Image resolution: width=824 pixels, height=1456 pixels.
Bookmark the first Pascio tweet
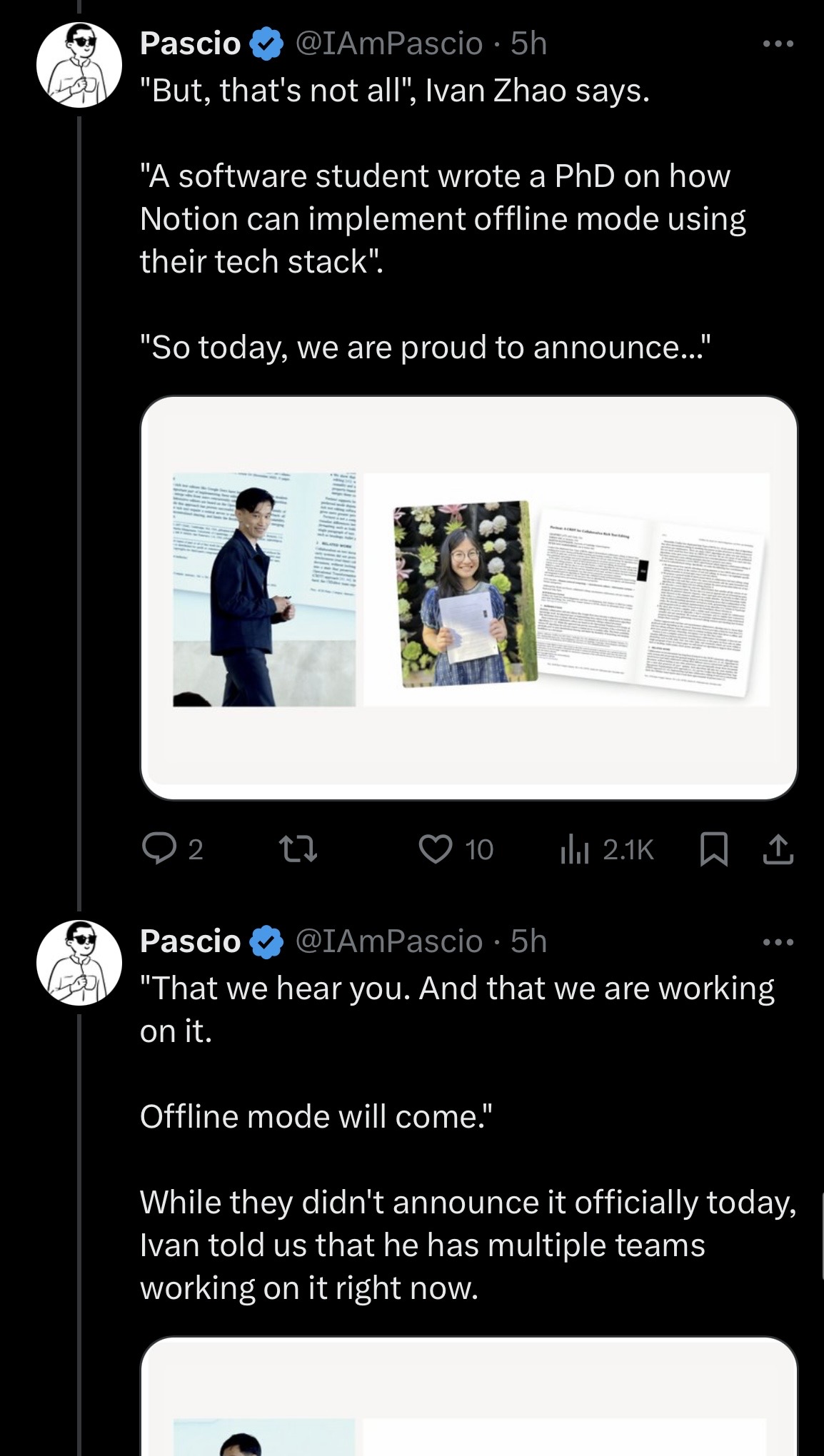click(713, 849)
